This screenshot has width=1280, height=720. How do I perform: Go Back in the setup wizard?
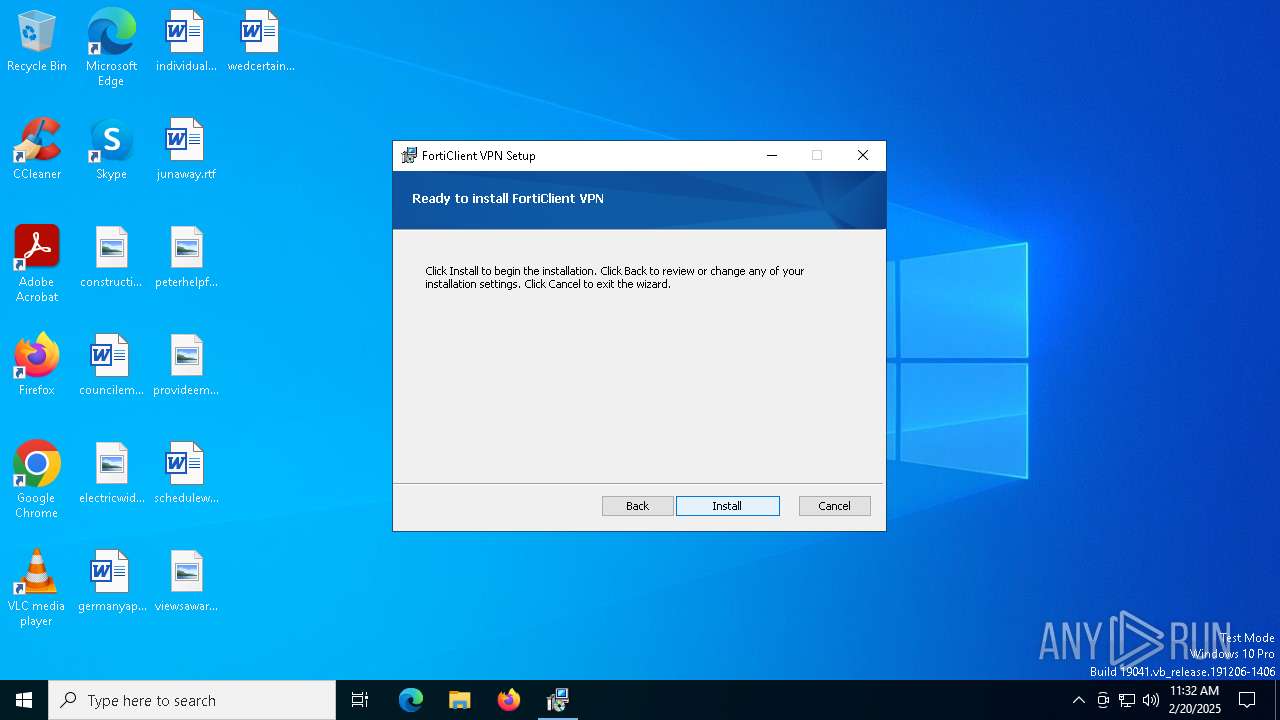click(x=637, y=506)
